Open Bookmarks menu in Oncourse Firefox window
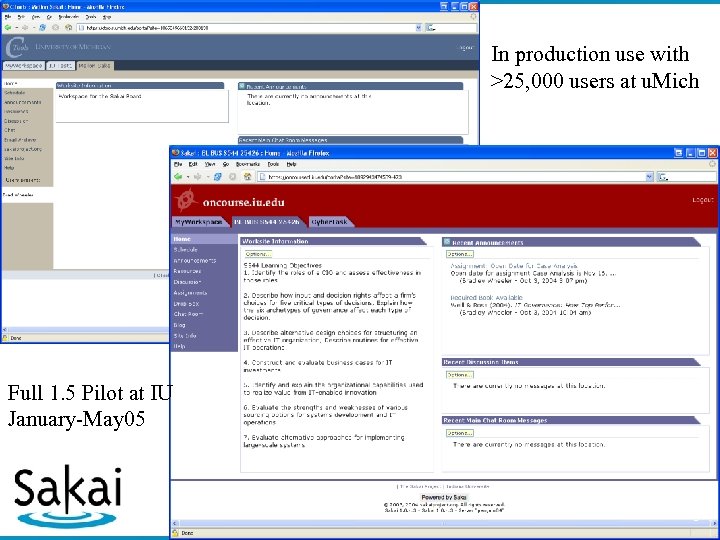The height and width of the screenshot is (540, 720). click(x=248, y=164)
